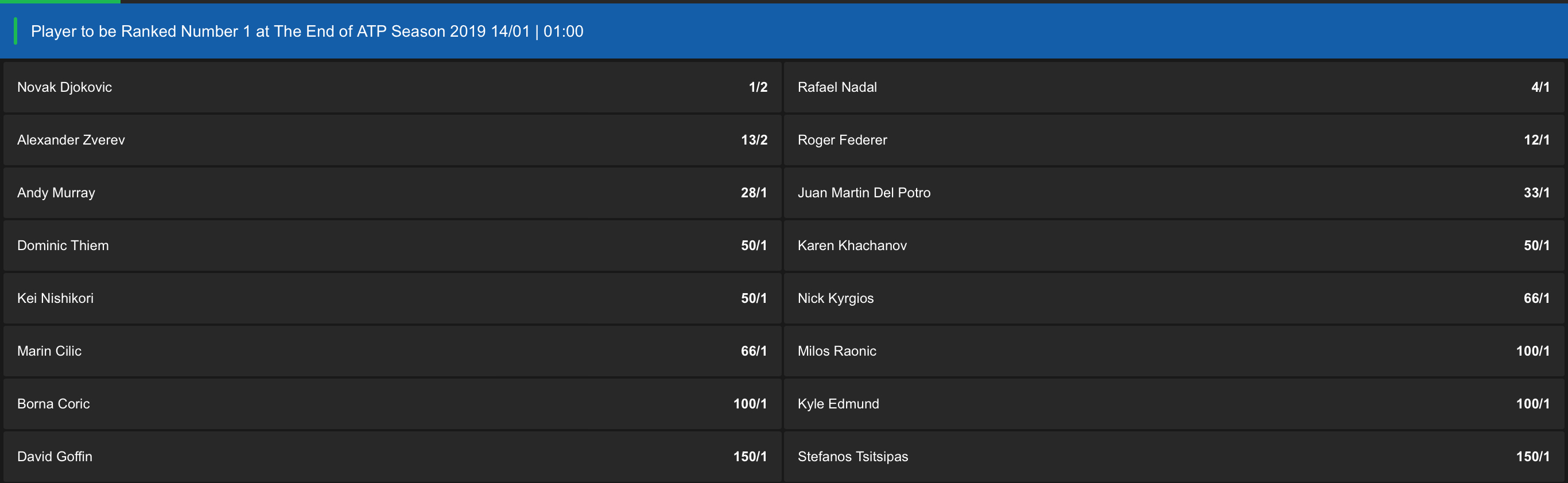Click Marin Cilic 66/1 odds
Screen dimensions: 1568x483
392,351
